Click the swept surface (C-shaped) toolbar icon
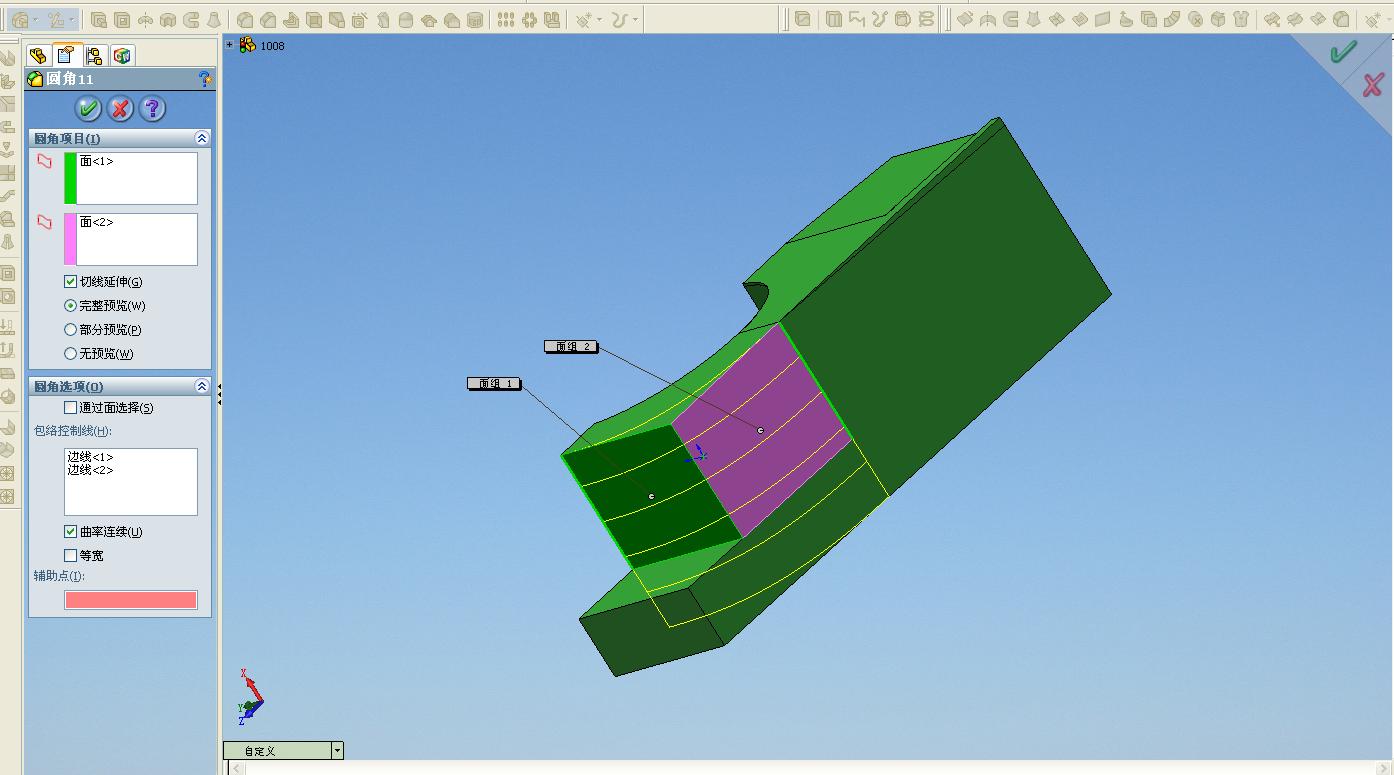This screenshot has height=775, width=1394. coord(1010,20)
